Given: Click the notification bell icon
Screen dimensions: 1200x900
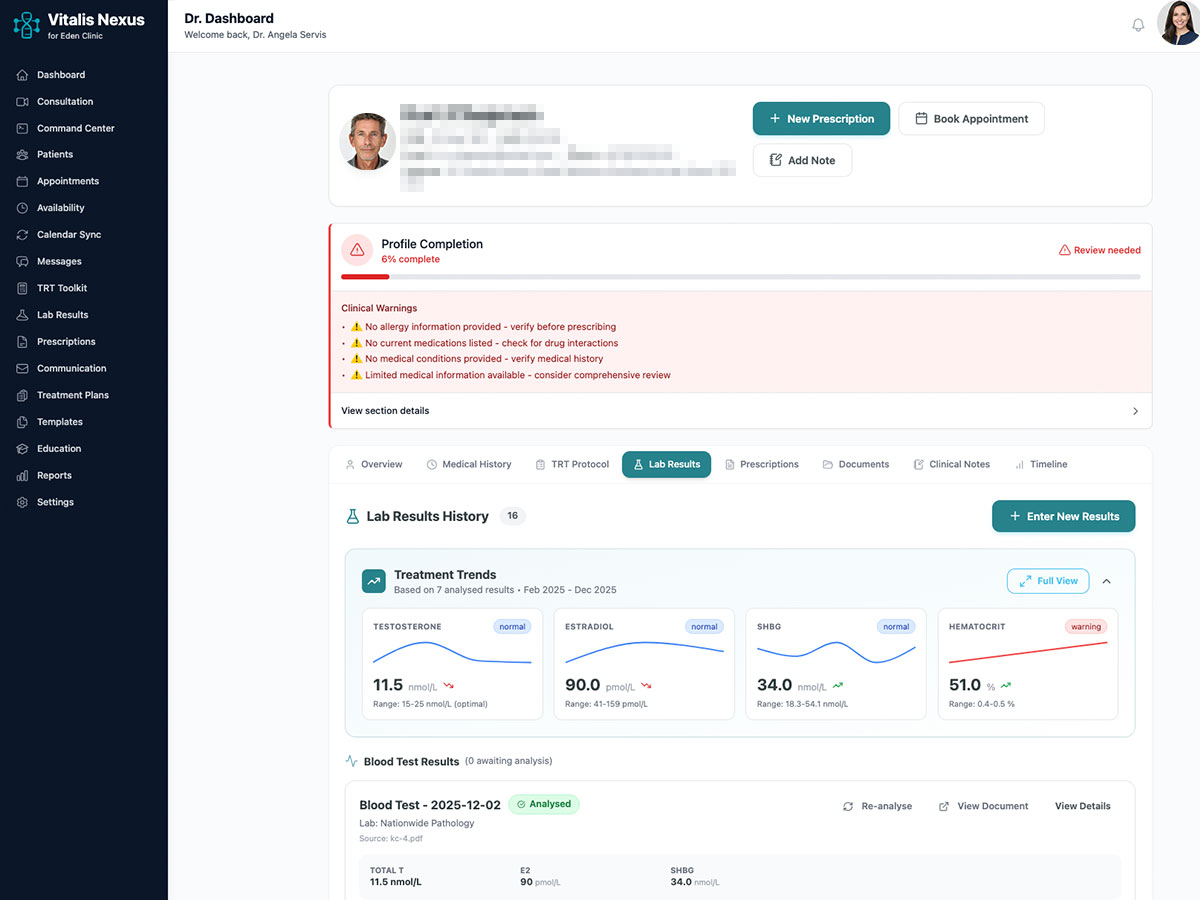Looking at the screenshot, I should (1137, 25).
